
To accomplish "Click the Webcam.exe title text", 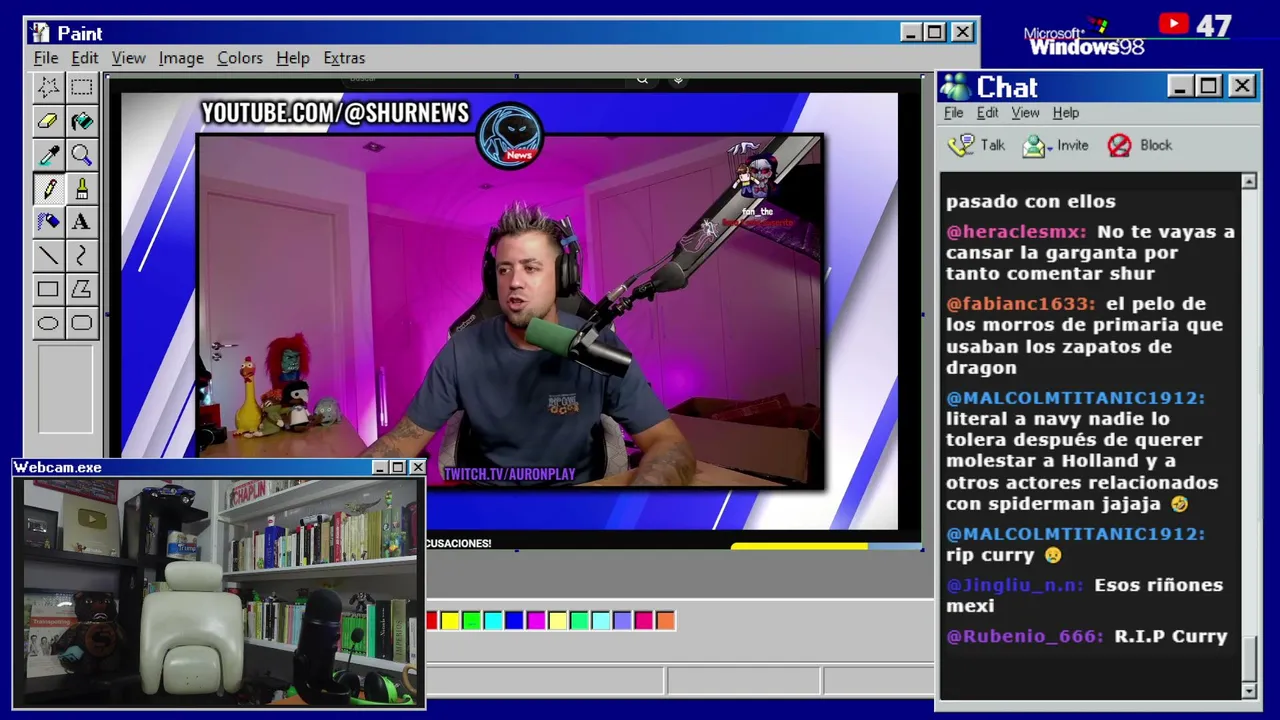I will coord(58,467).
